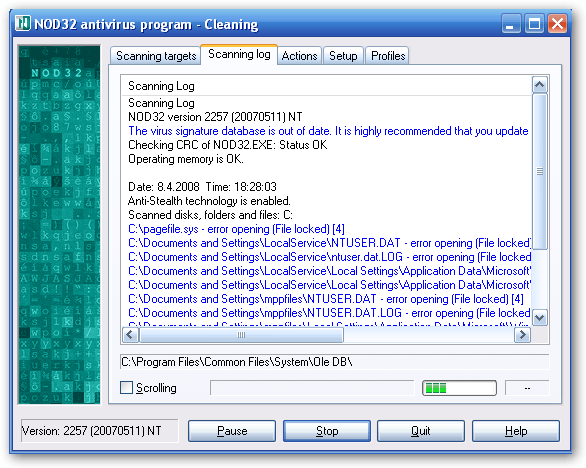This screenshot has width=586, height=468.
Task: Click the 'NOD32 version 2257 (20070511) NT' line
Action: (x=215, y=117)
